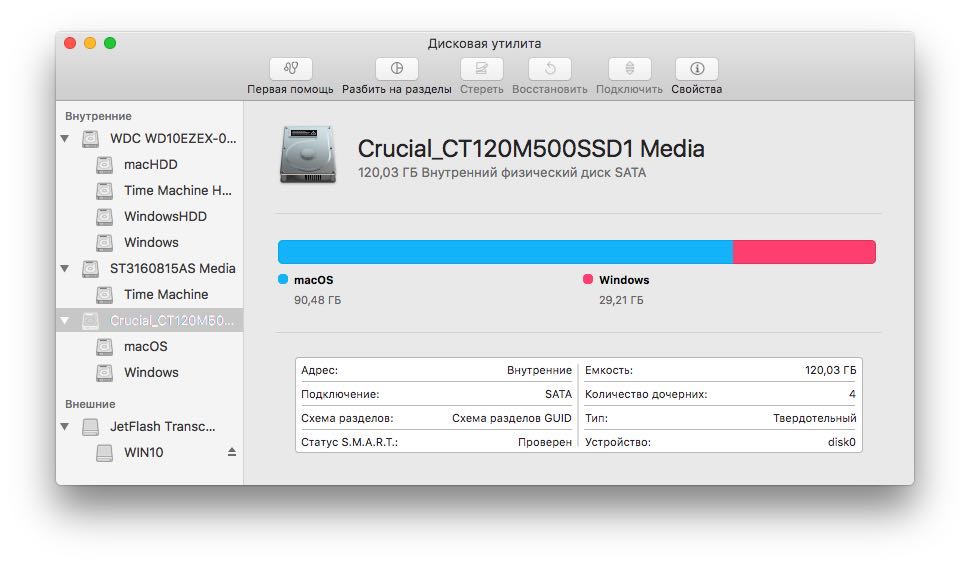
Task: Click the 'Восстановить' label
Action: click(x=549, y=89)
